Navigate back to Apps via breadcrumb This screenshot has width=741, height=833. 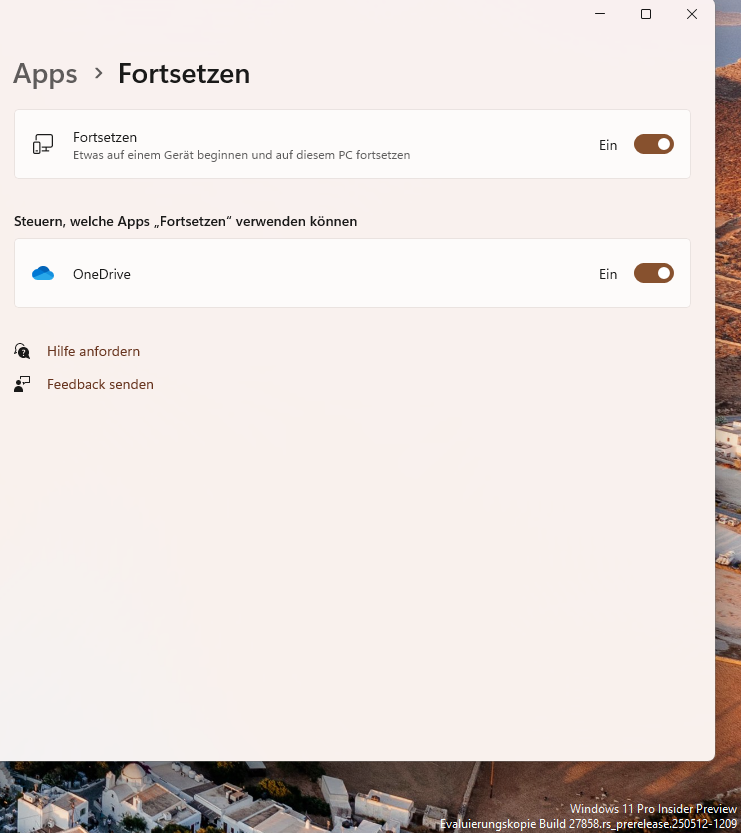coord(45,74)
